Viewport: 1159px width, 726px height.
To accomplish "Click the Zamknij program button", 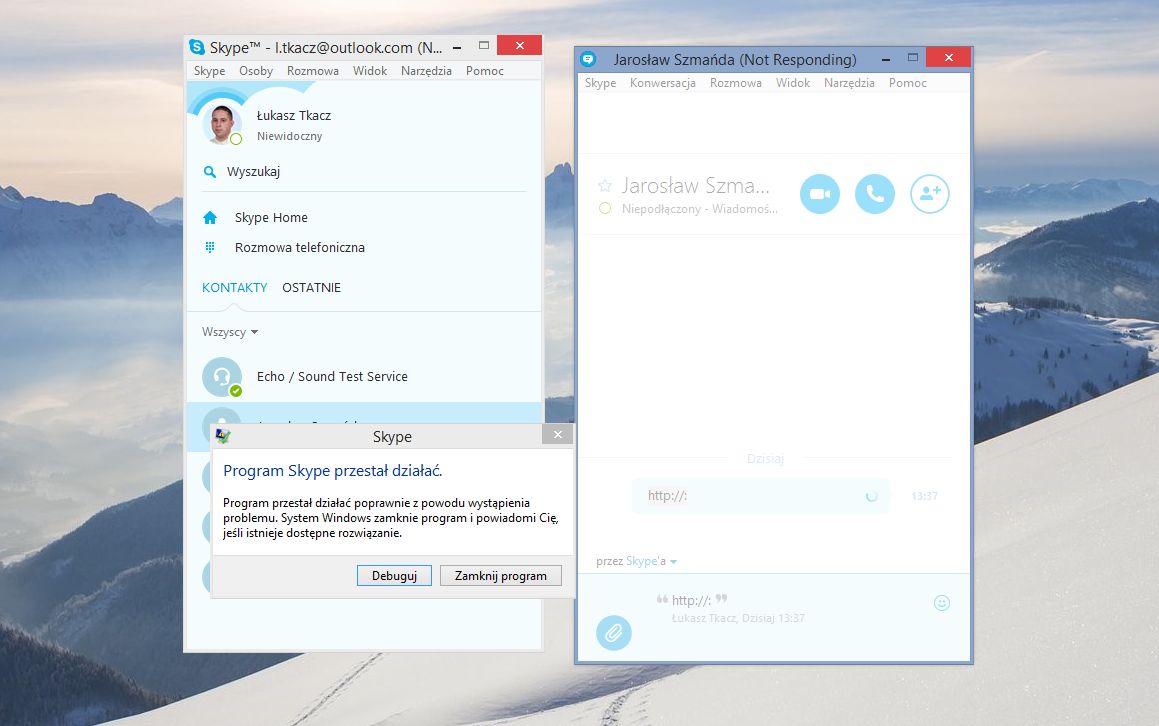I will [500, 576].
